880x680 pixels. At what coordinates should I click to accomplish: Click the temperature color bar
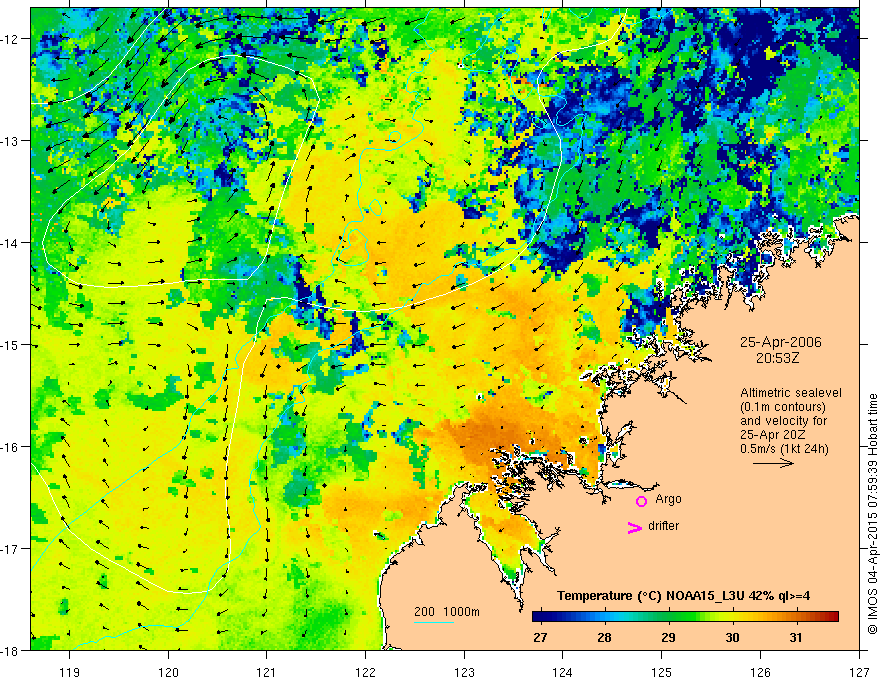coord(685,616)
